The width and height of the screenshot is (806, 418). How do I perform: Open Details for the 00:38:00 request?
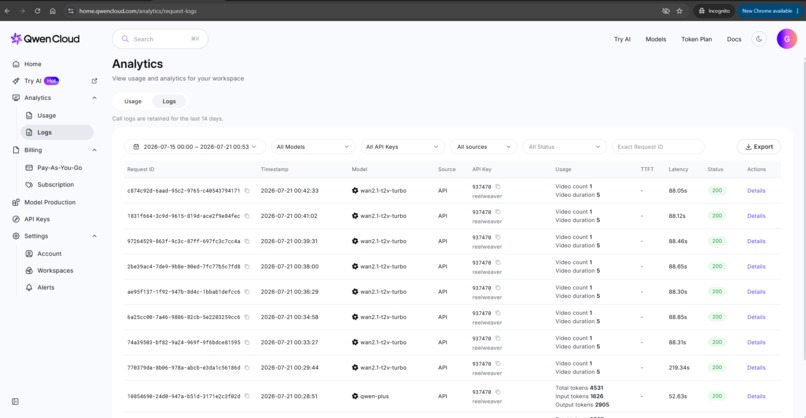pos(756,266)
